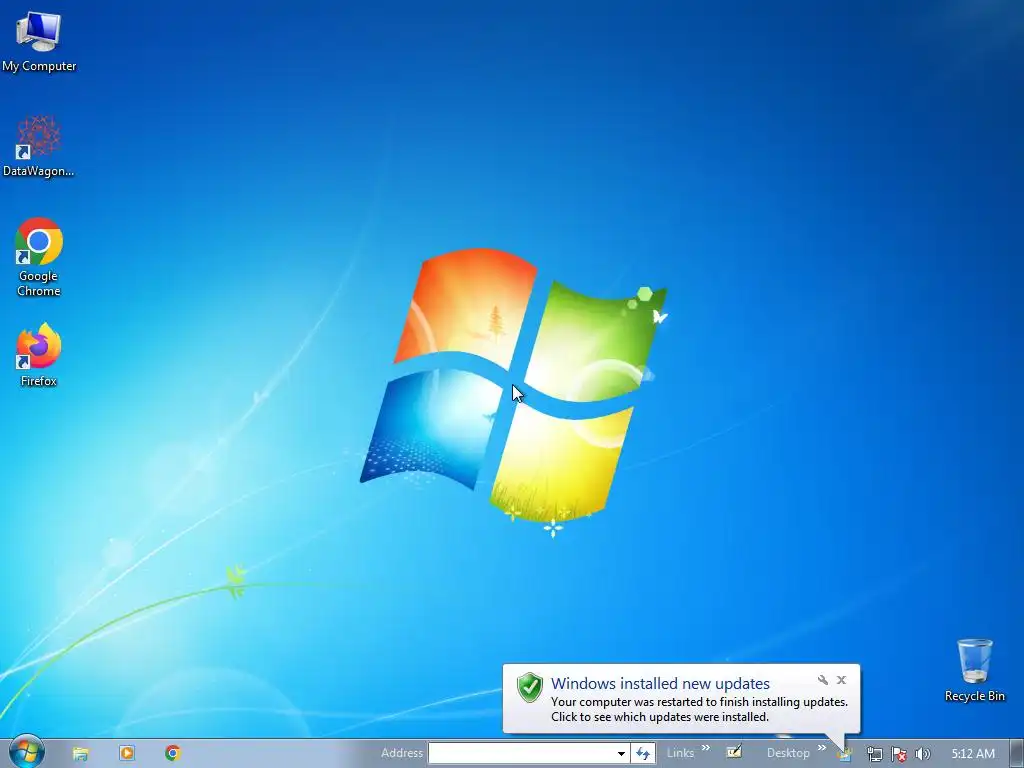Click "Click to see which updates were installed" text
The image size is (1024, 768).
(x=660, y=716)
